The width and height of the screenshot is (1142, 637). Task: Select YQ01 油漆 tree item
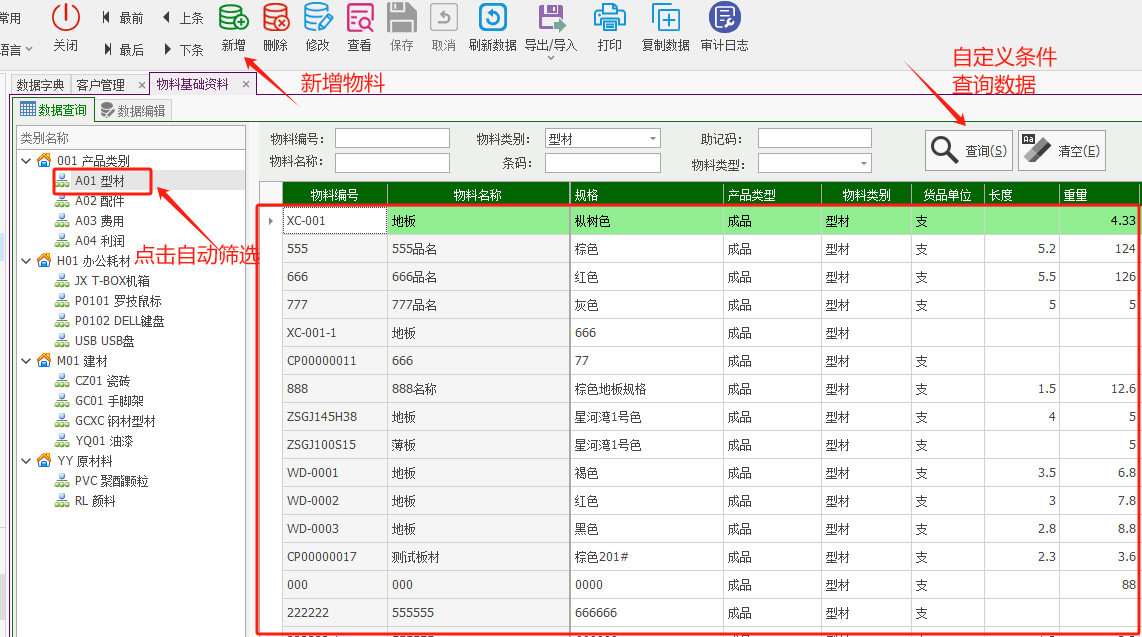tap(103, 441)
